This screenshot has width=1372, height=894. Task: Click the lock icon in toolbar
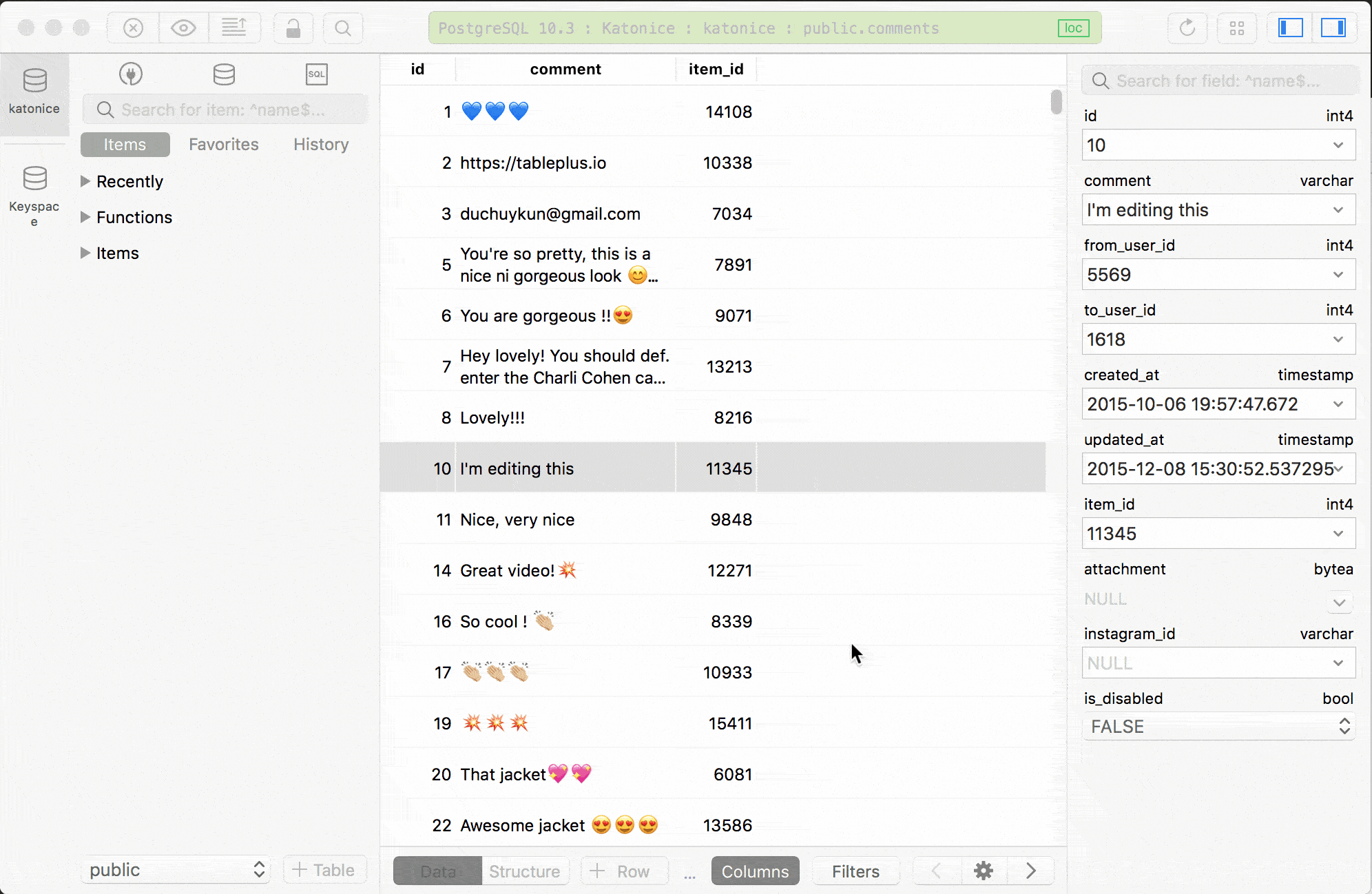point(293,28)
